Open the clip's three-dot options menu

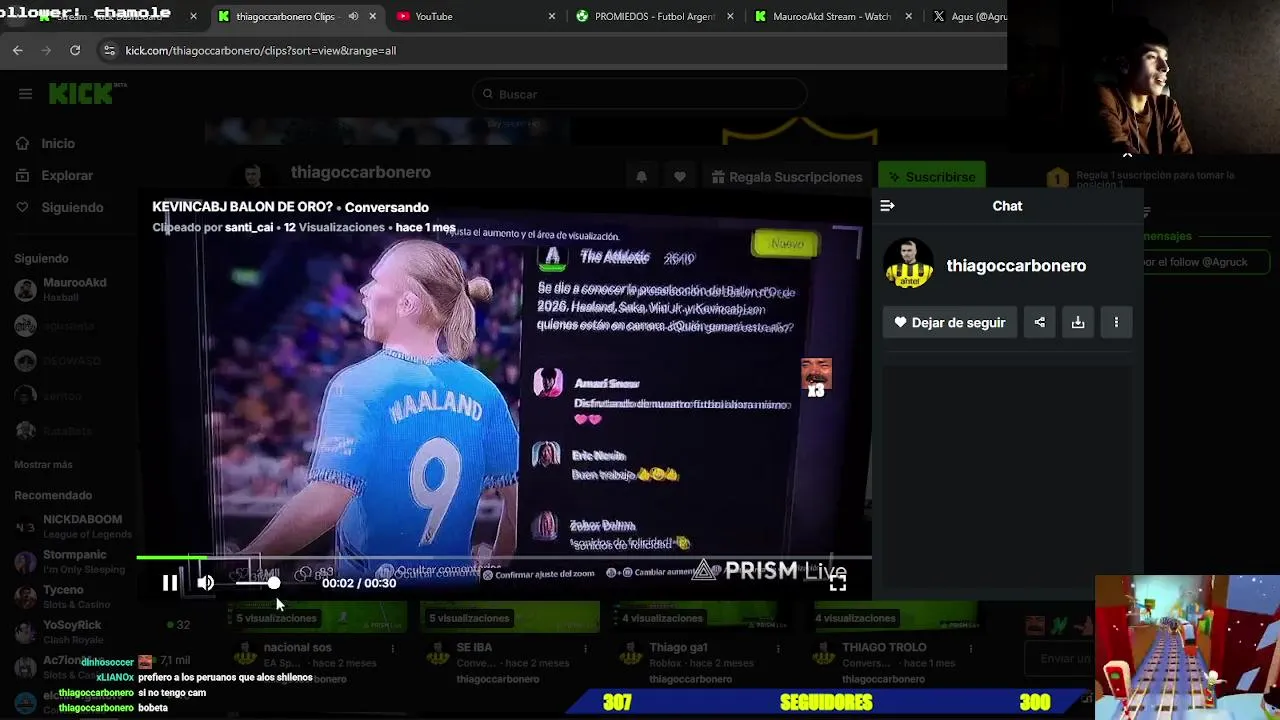coord(1116,322)
